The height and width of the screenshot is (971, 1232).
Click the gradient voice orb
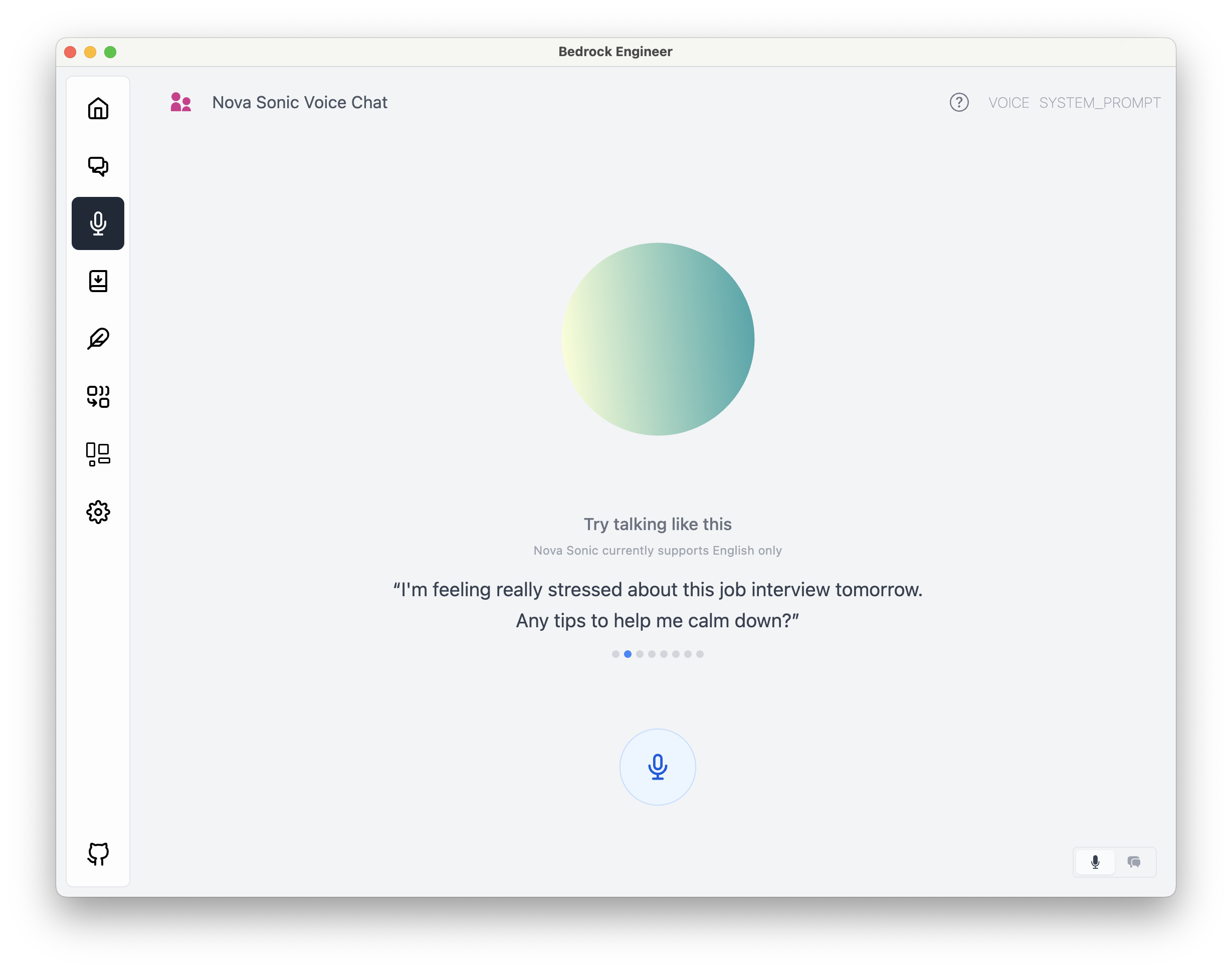pyautogui.click(x=658, y=339)
